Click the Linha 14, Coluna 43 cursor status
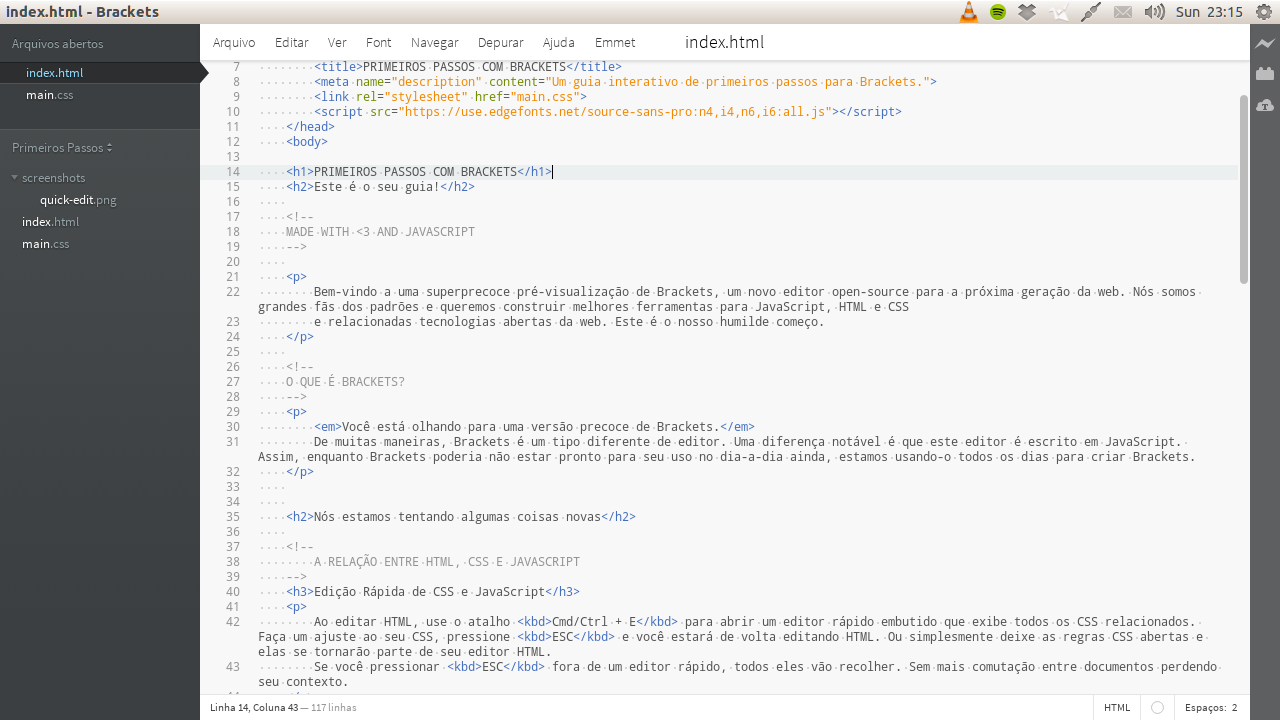This screenshot has height=720, width=1280. point(254,707)
